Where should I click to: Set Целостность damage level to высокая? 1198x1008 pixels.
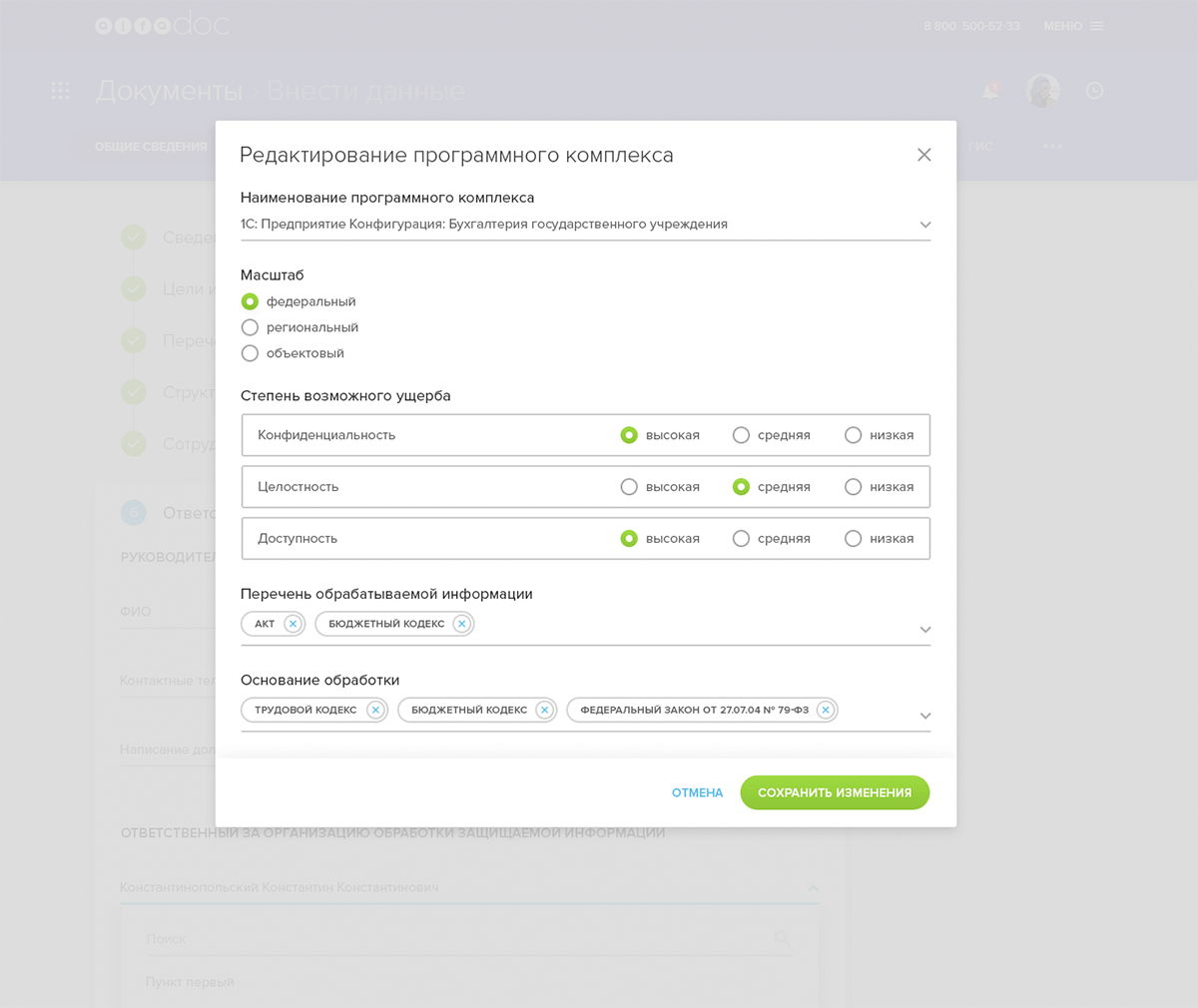click(x=629, y=487)
